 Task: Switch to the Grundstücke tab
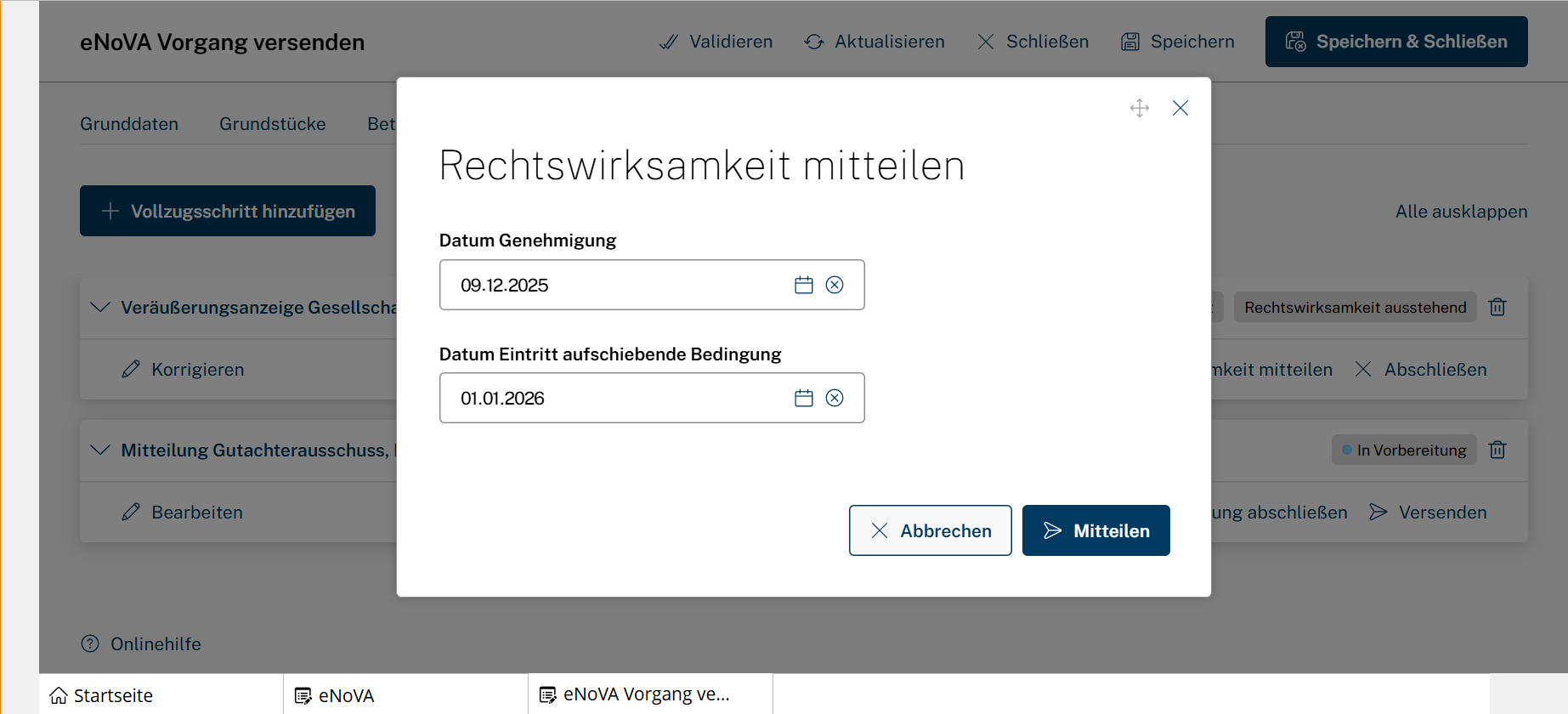pyautogui.click(x=272, y=124)
